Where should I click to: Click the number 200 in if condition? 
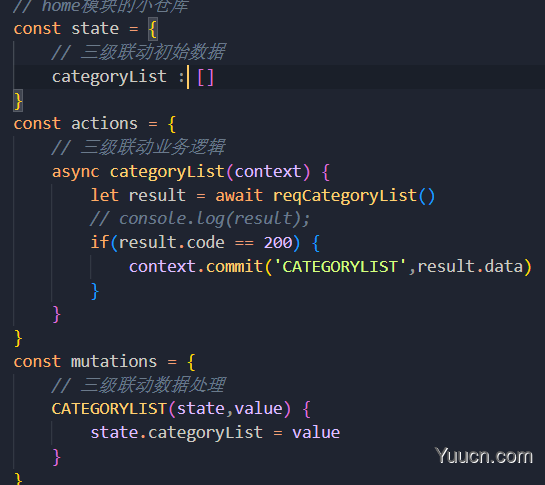tap(278, 243)
